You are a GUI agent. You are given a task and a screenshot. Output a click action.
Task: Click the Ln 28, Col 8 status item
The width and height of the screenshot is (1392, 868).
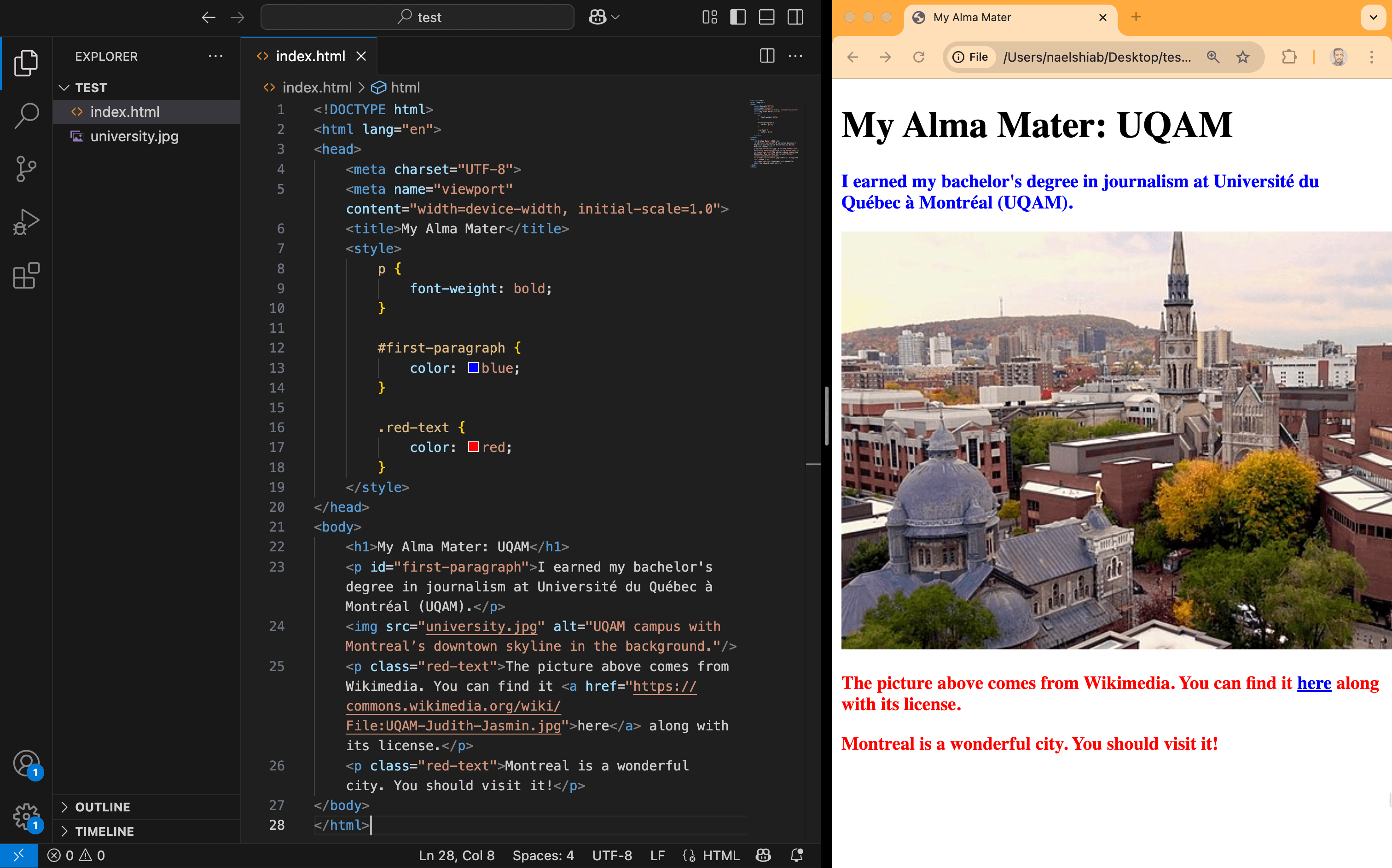[456, 856]
